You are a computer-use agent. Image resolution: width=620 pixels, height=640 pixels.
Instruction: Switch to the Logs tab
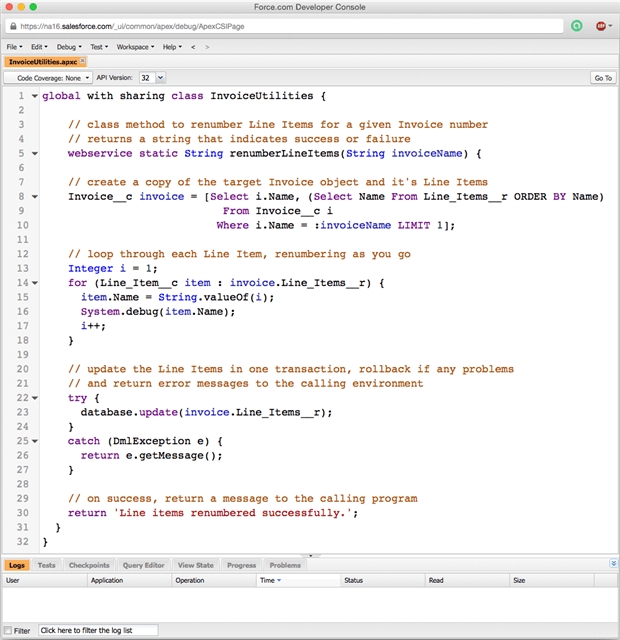click(17, 565)
